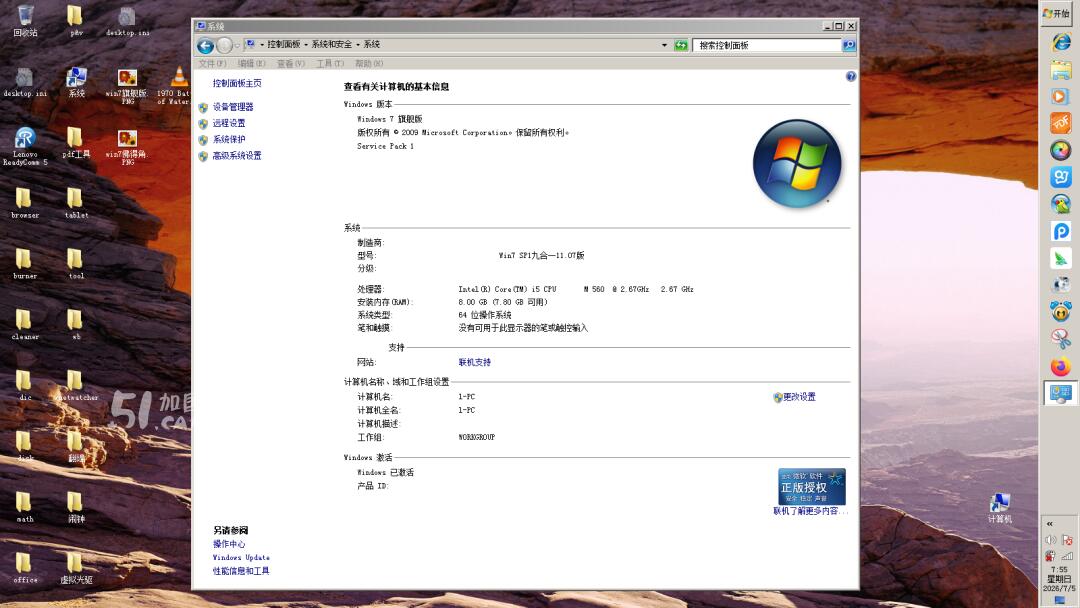This screenshot has width=1080, height=608.
Task: Open the scissors snipping taskbar icon
Action: coord(1061,339)
